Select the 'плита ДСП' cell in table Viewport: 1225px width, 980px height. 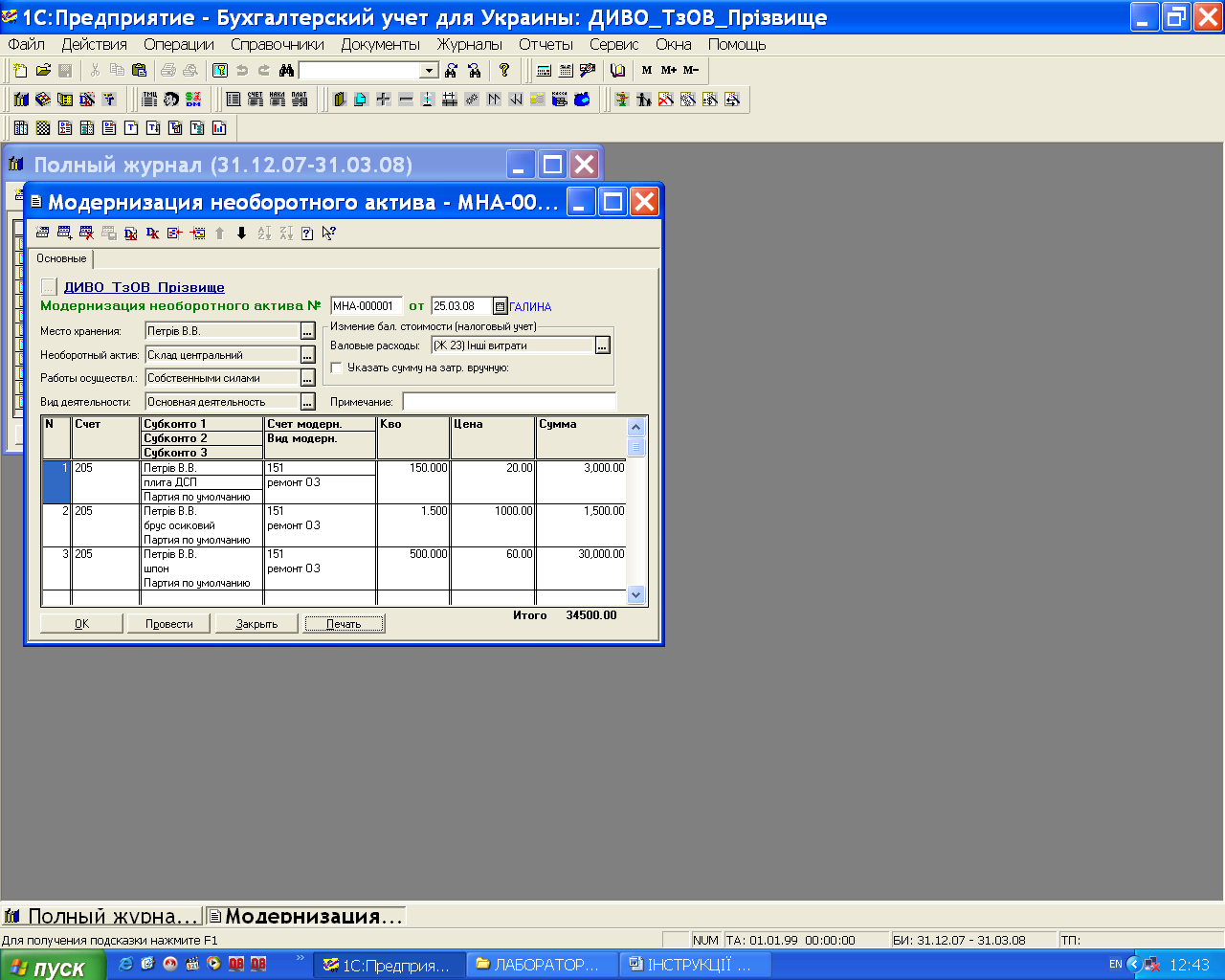pyautogui.click(x=202, y=482)
